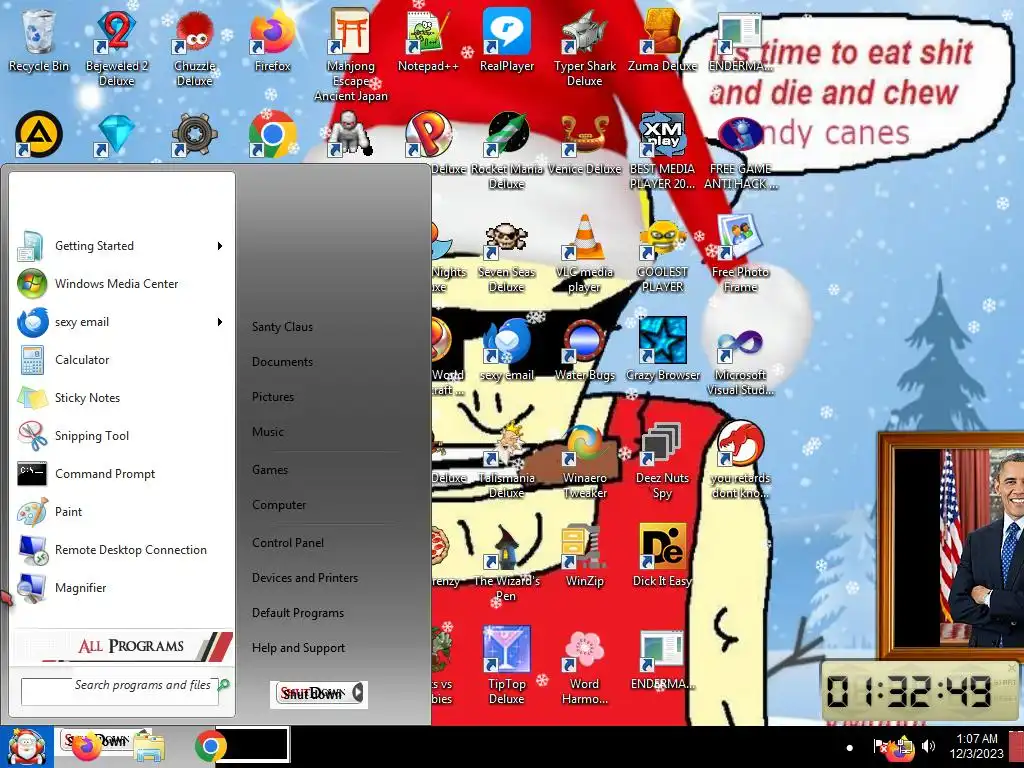This screenshot has width=1024, height=768.
Task: Open Free Photo Frame shortcut
Action: coord(740,253)
